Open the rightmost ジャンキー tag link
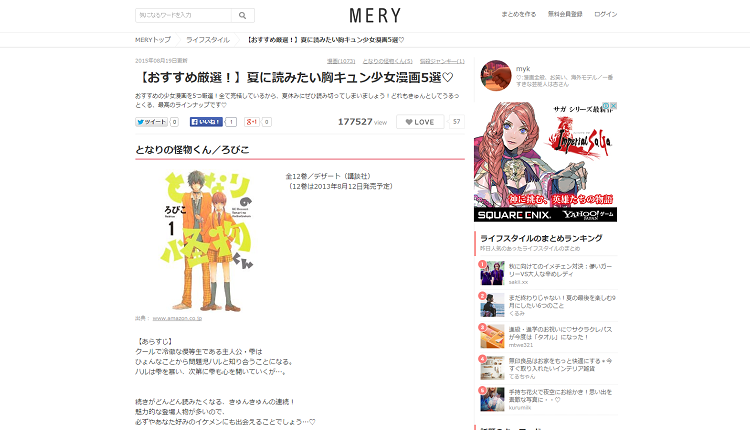This screenshot has width=750, height=430. 442,61
